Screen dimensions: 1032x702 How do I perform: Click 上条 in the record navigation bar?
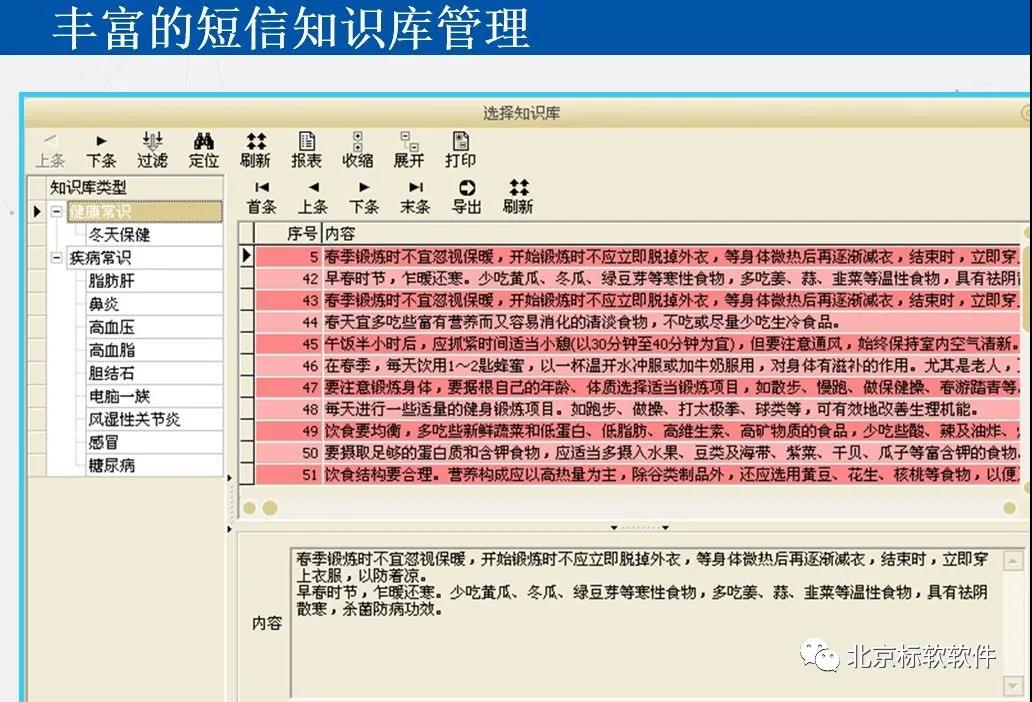pyautogui.click(x=313, y=197)
